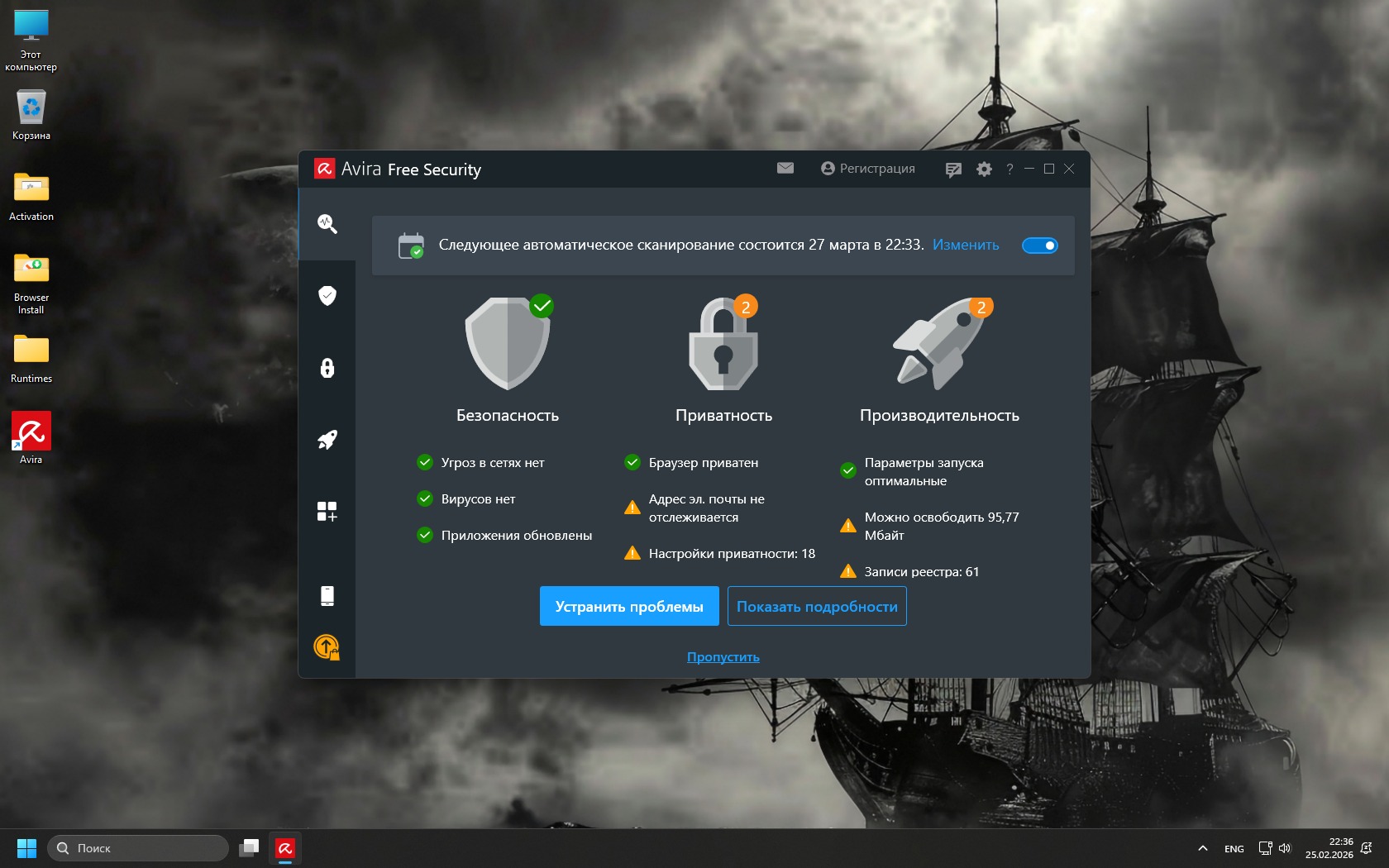The width and height of the screenshot is (1389, 868).
Task: Click the Устранить проблемы button
Action: click(628, 607)
